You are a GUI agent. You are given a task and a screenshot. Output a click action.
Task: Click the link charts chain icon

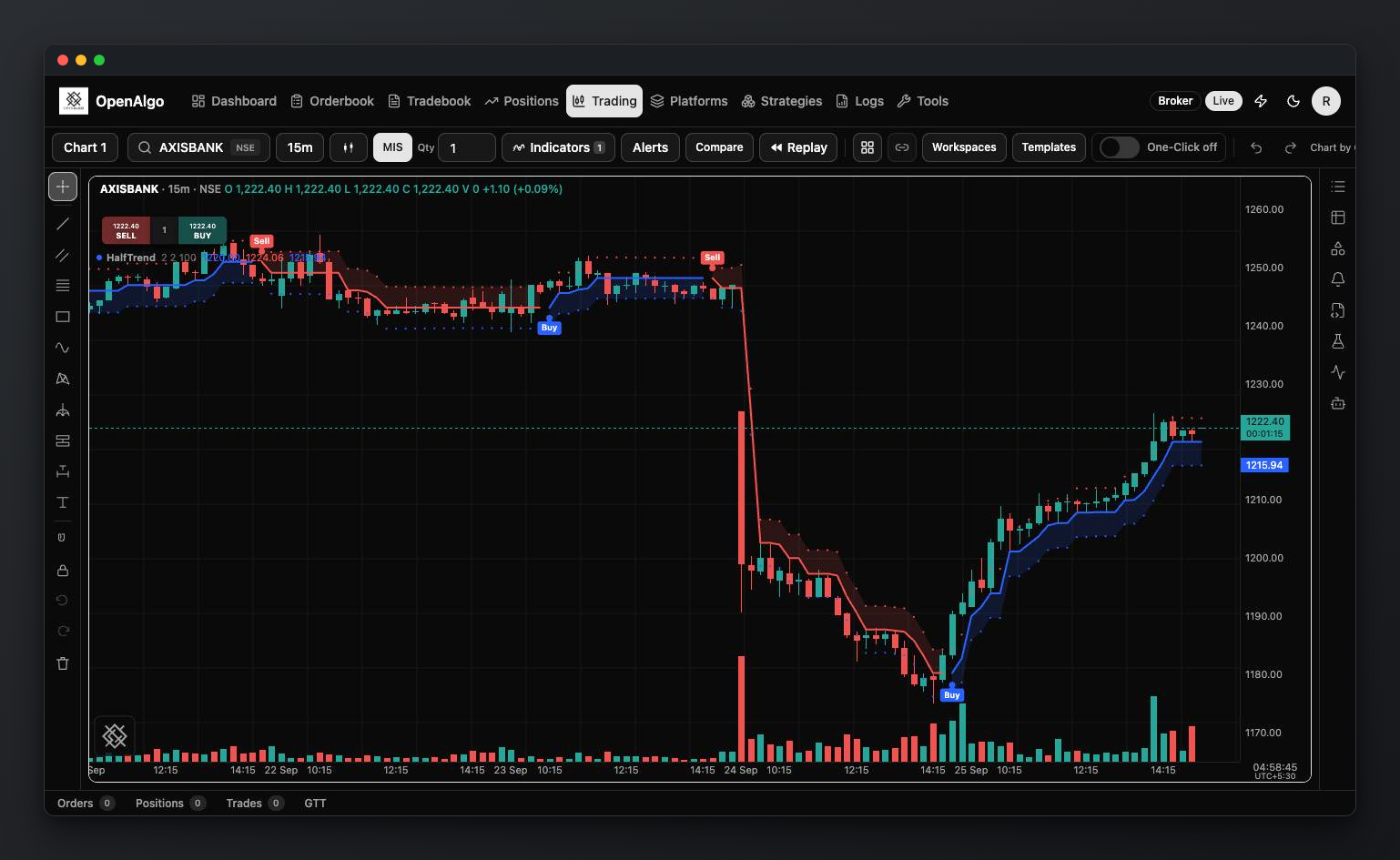902,147
